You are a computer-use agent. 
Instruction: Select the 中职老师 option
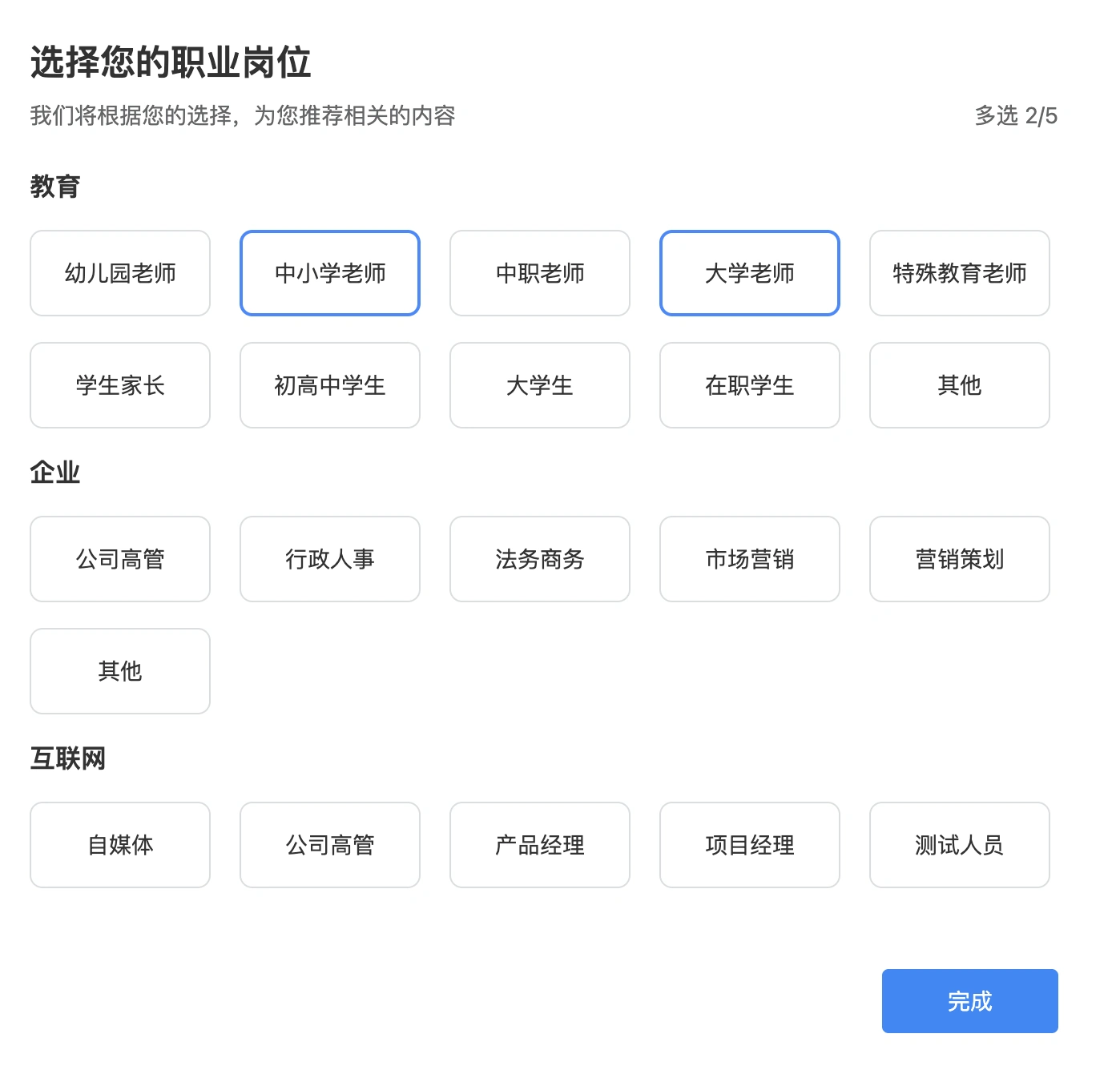539,272
